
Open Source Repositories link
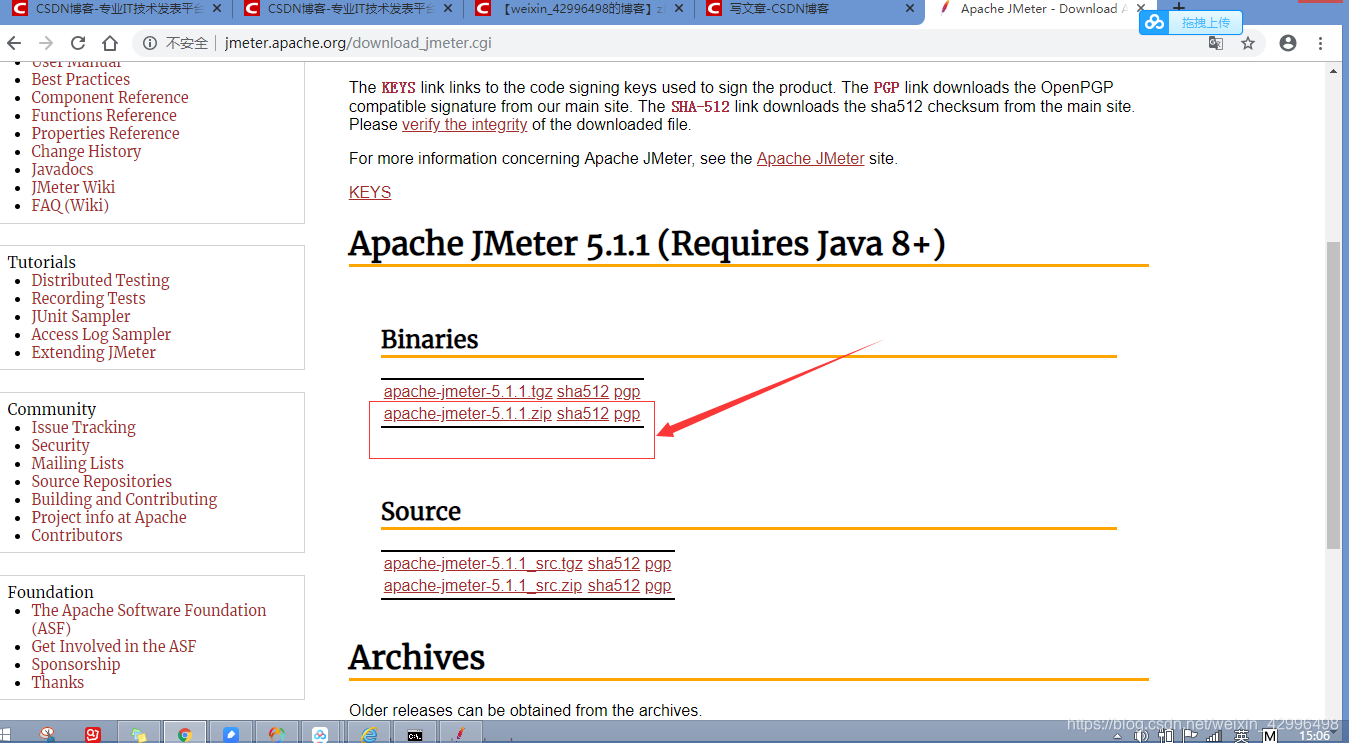click(x=102, y=482)
